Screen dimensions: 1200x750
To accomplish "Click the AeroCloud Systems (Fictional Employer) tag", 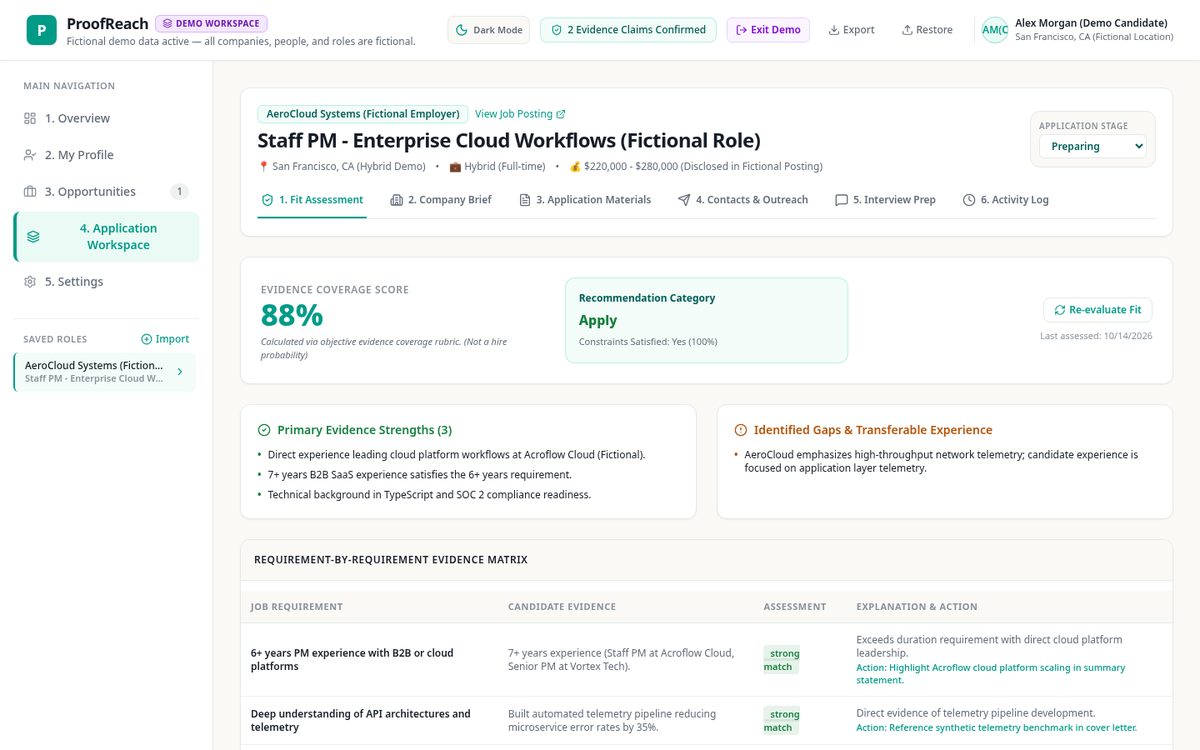I will pyautogui.click(x=363, y=114).
